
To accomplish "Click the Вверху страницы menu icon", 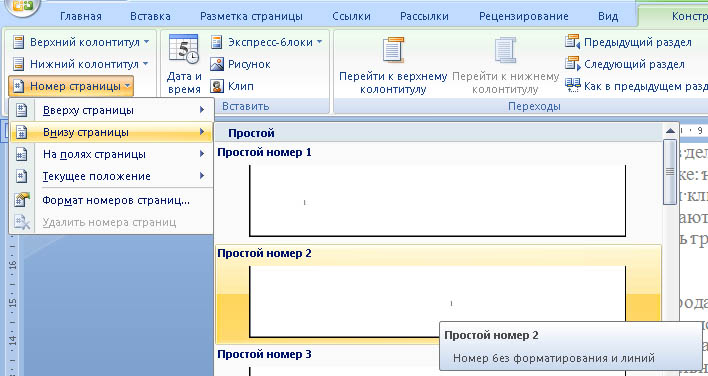I will pyautogui.click(x=22, y=110).
